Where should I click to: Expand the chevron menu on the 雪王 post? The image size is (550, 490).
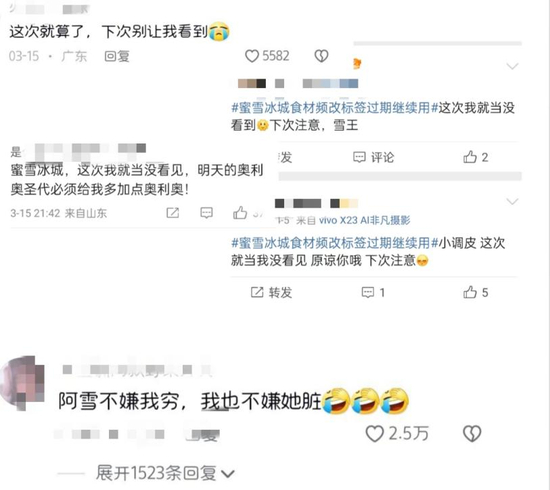click(x=512, y=66)
